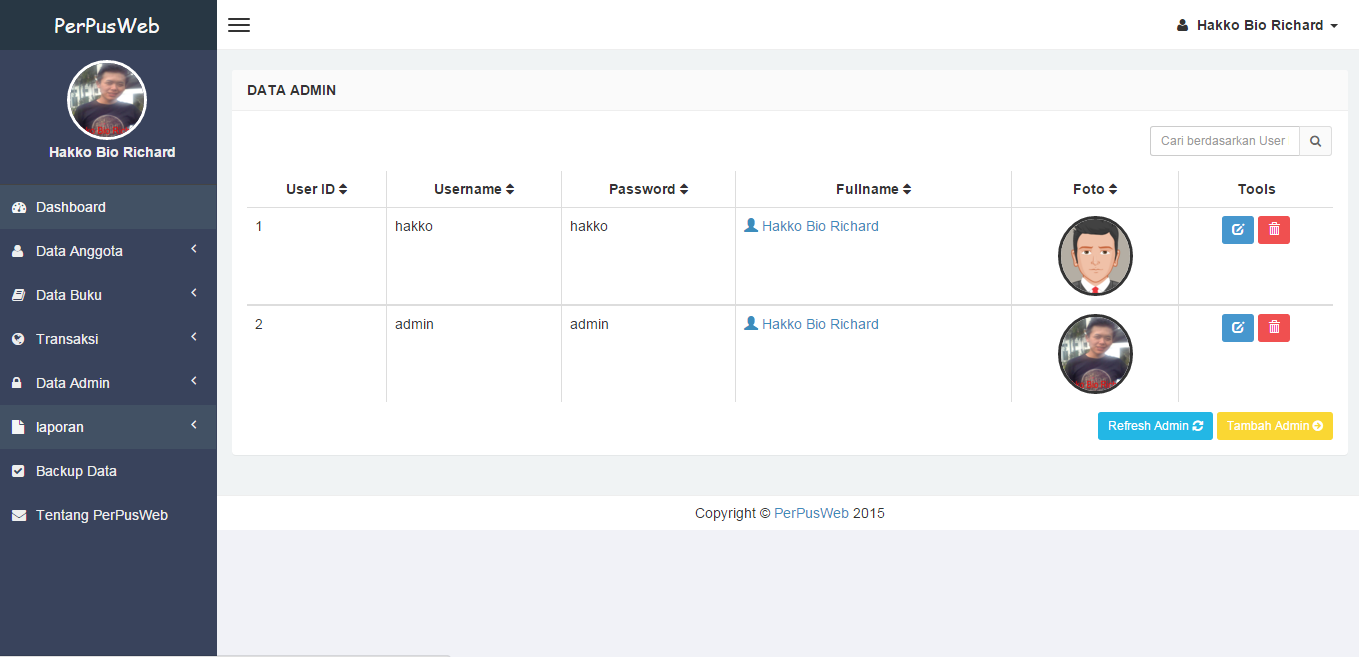
Task: Click the Tambah Admin button
Action: click(1274, 426)
